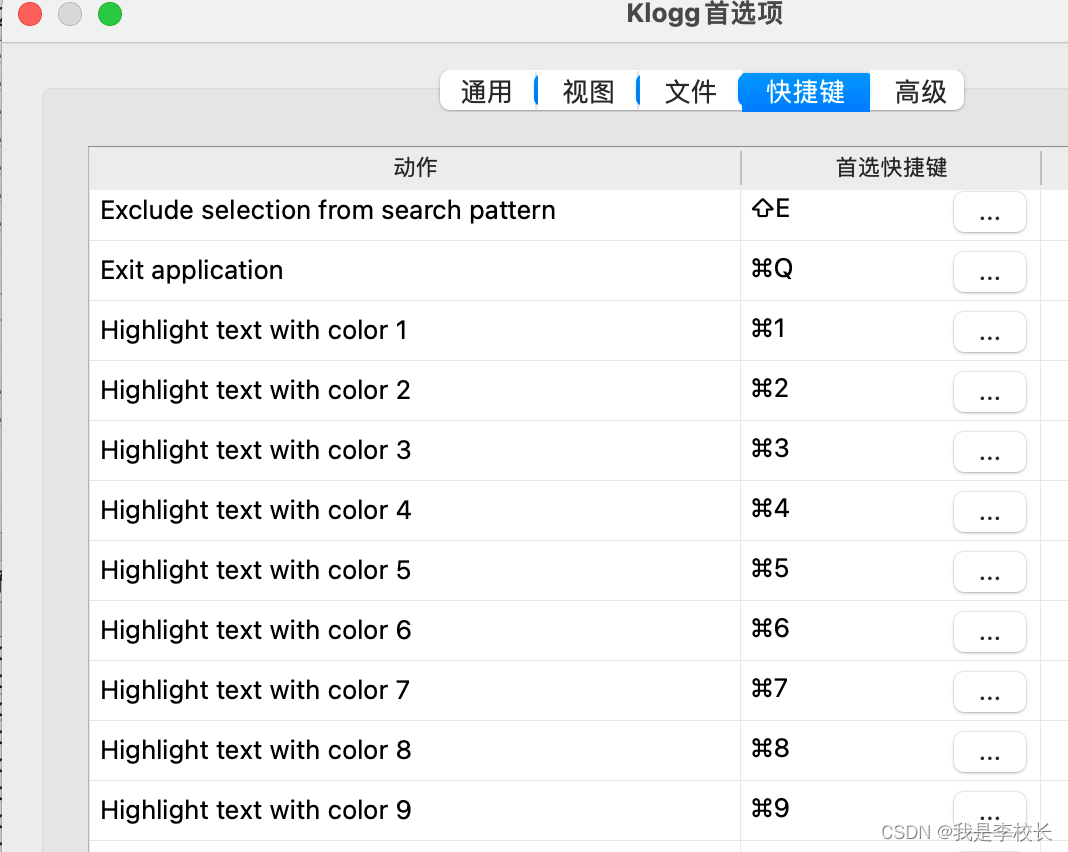Edit shortcut of Highlight text with color 3
The height and width of the screenshot is (852, 1068).
pos(989,452)
